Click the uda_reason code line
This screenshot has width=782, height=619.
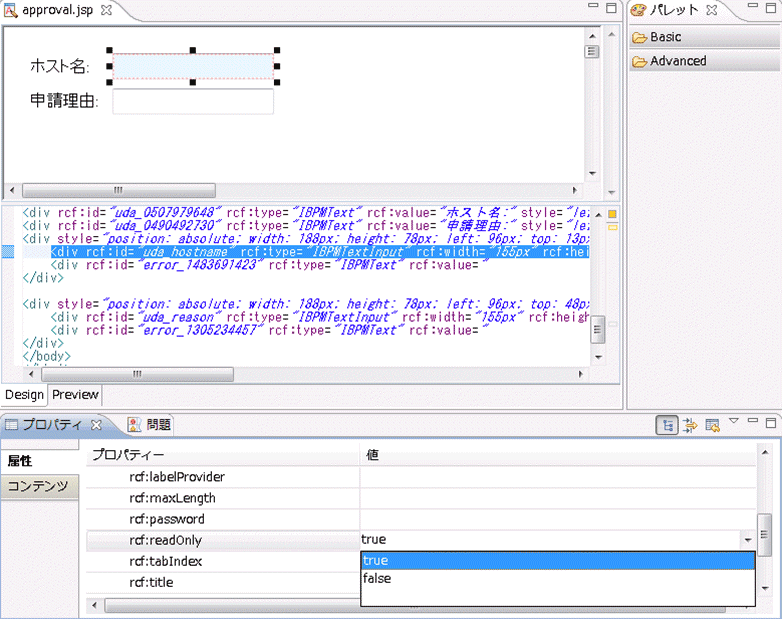click(x=320, y=317)
